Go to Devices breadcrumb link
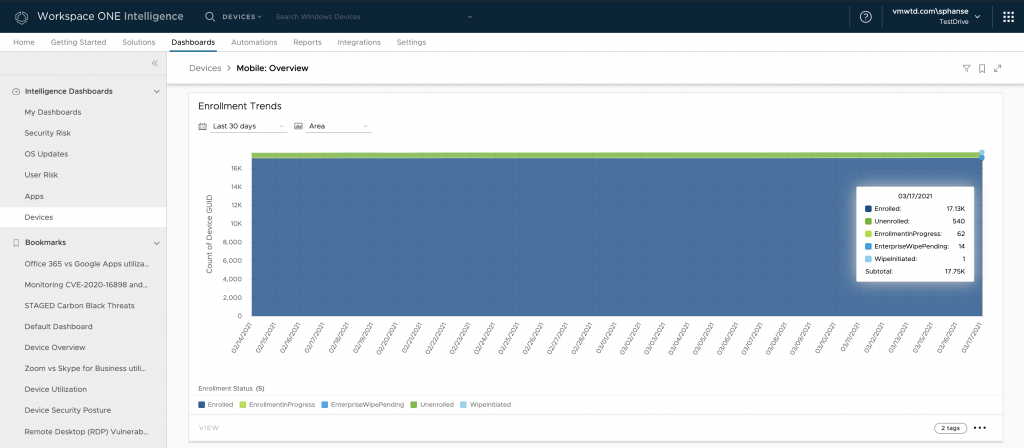The width and height of the screenshot is (1024, 448). [x=205, y=68]
